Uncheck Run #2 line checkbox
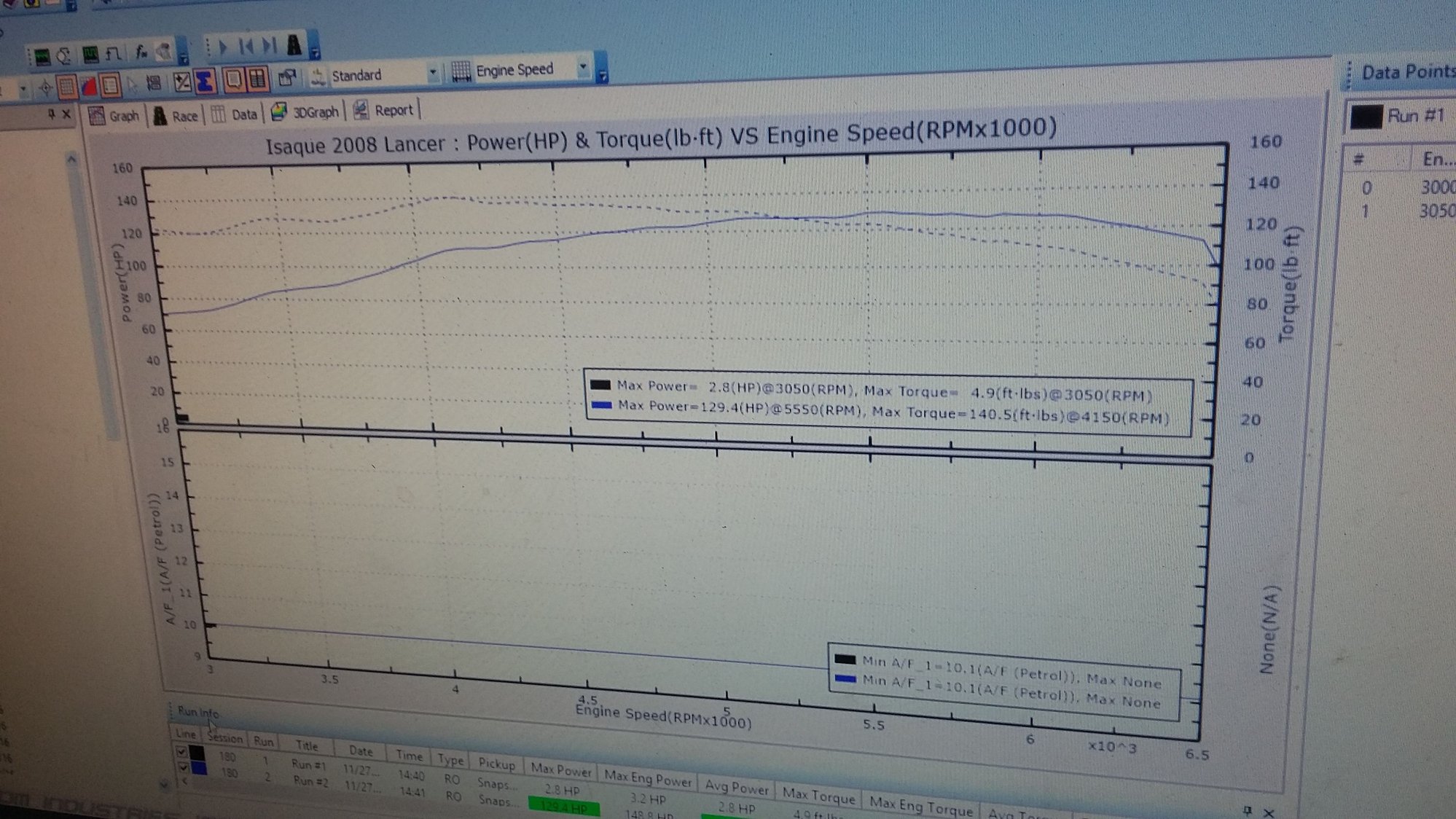This screenshot has width=1456, height=819. click(183, 767)
